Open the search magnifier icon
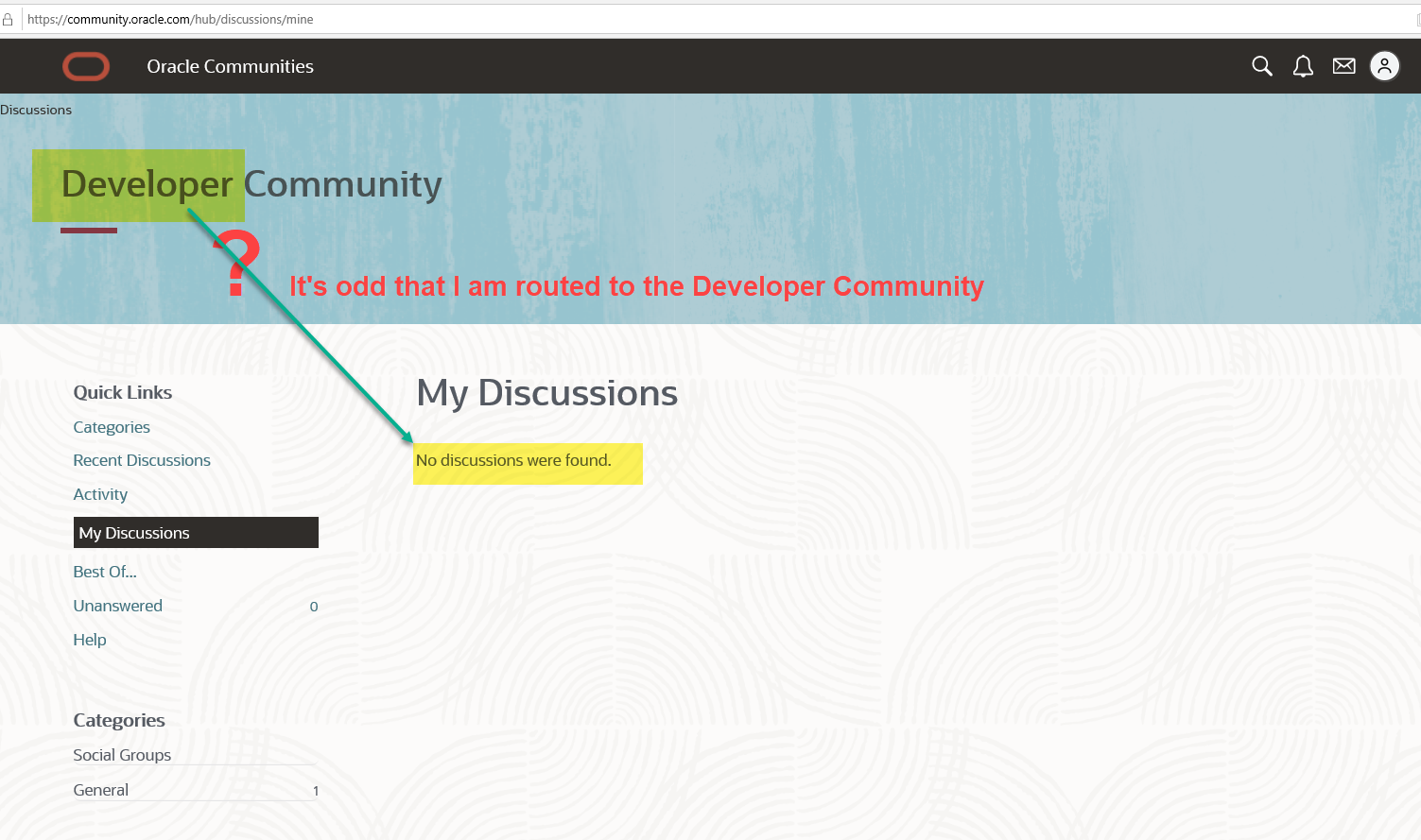This screenshot has width=1421, height=840. point(1262,66)
